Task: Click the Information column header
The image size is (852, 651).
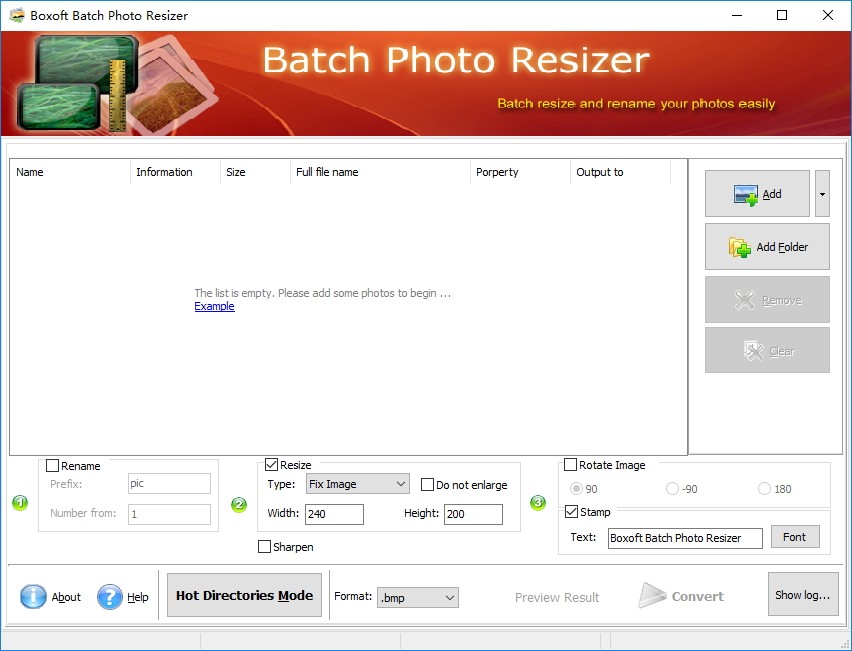Action: [x=175, y=172]
